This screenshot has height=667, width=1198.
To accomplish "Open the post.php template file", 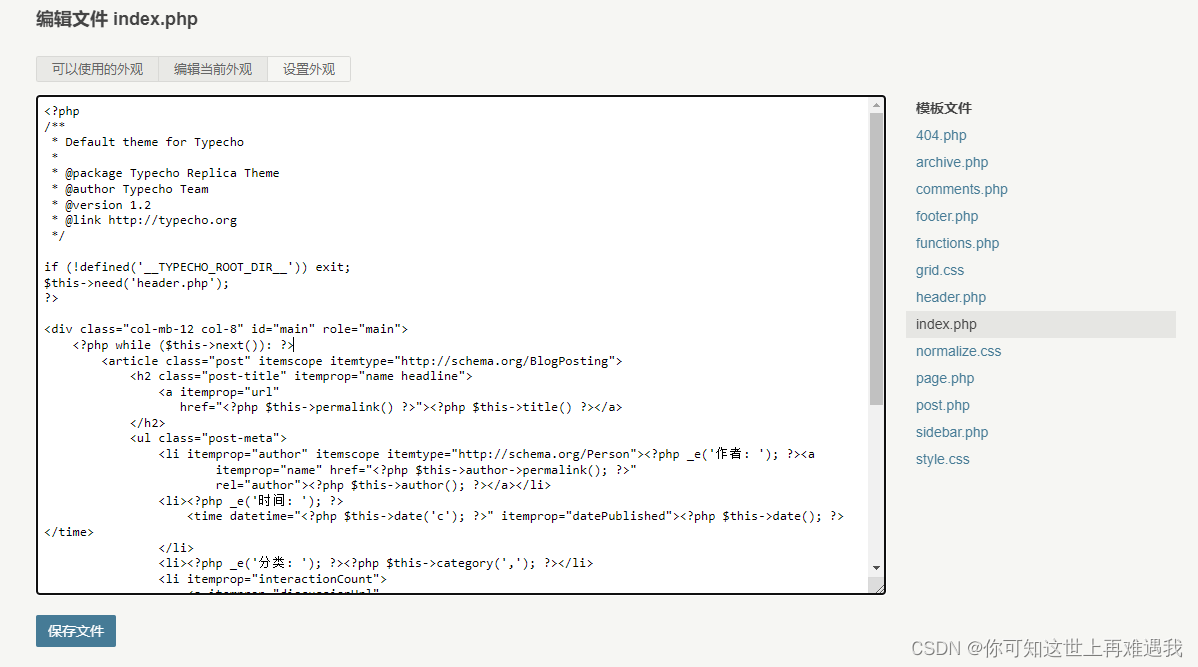I will point(941,404).
